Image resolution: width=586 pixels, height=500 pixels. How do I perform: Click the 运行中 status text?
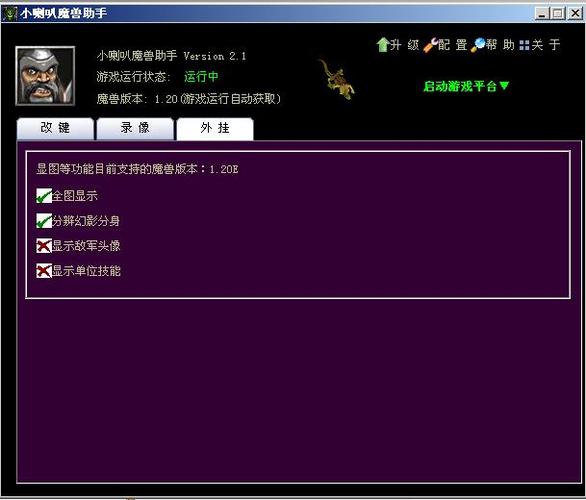201,77
